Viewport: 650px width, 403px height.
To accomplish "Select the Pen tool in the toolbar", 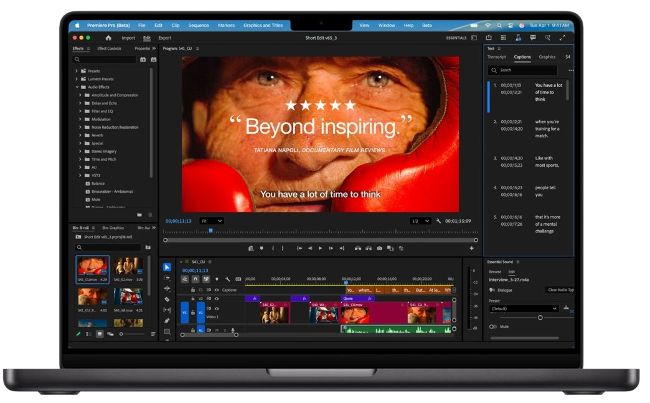I will tap(167, 318).
